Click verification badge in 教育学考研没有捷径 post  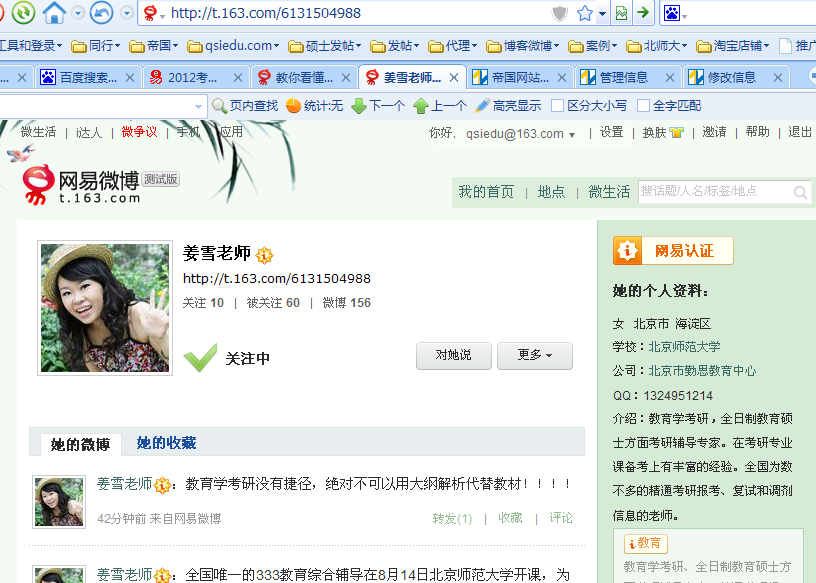[x=162, y=485]
